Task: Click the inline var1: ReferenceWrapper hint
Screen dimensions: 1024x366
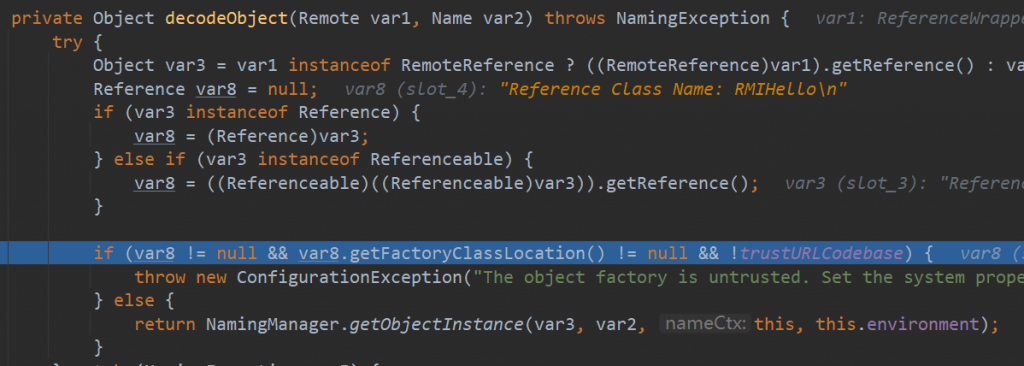Action: click(920, 18)
